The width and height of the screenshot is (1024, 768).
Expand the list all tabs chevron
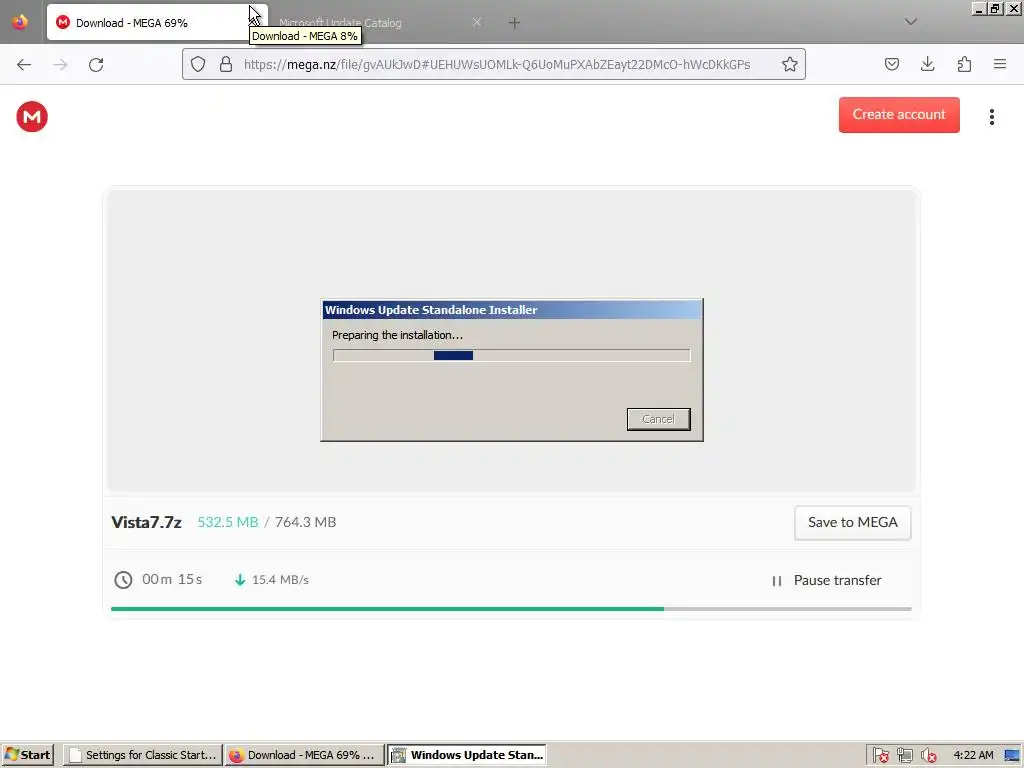910,22
